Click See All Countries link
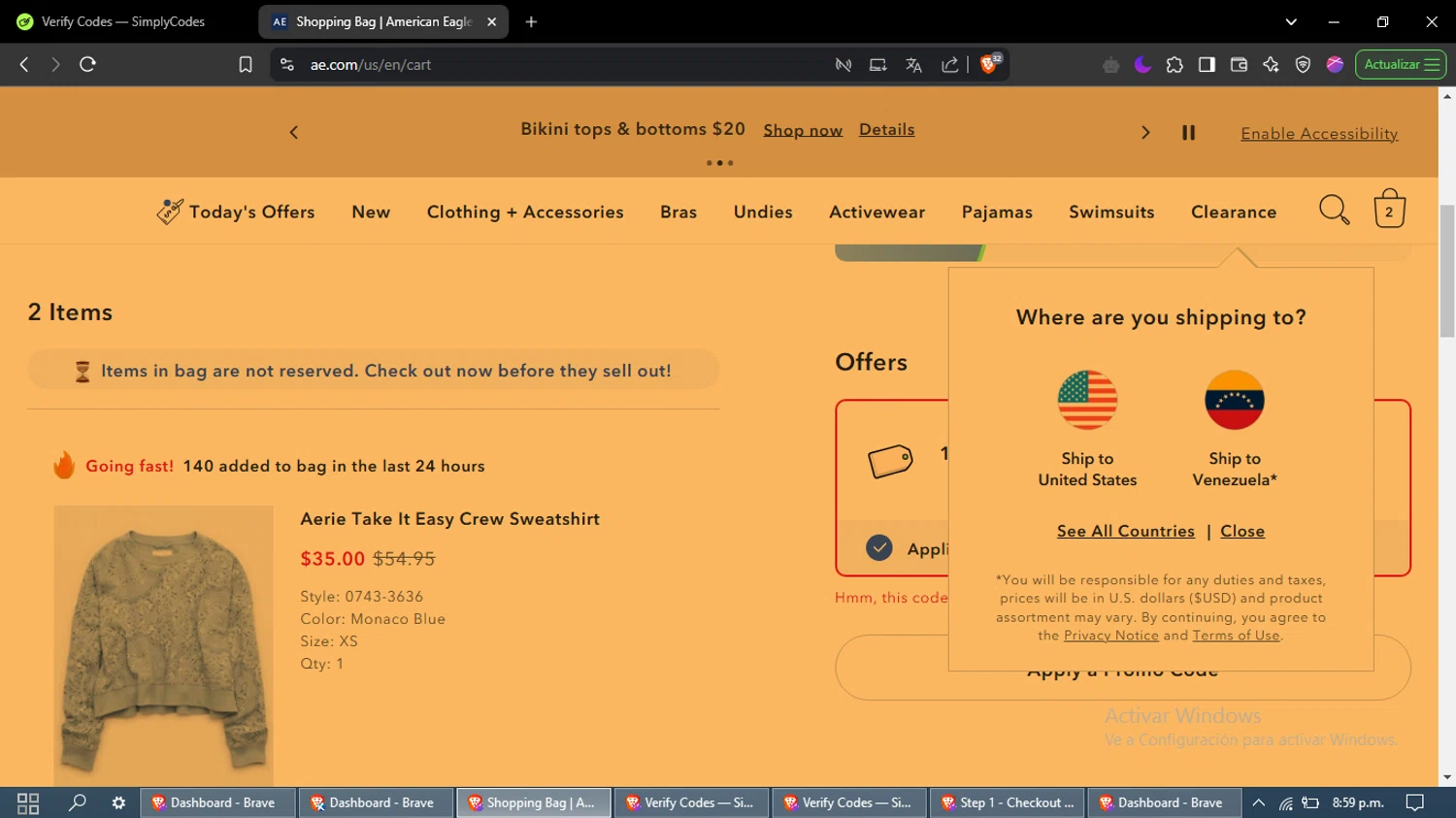 point(1126,531)
